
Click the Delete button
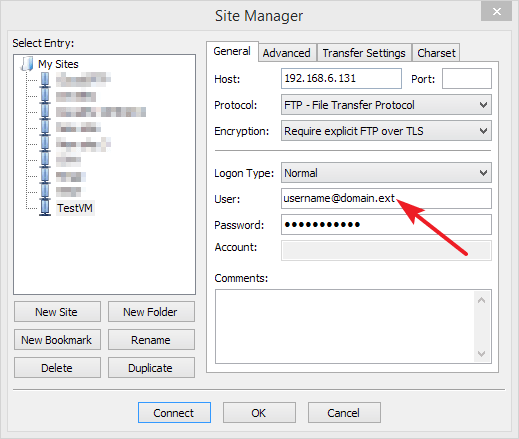pos(57,368)
